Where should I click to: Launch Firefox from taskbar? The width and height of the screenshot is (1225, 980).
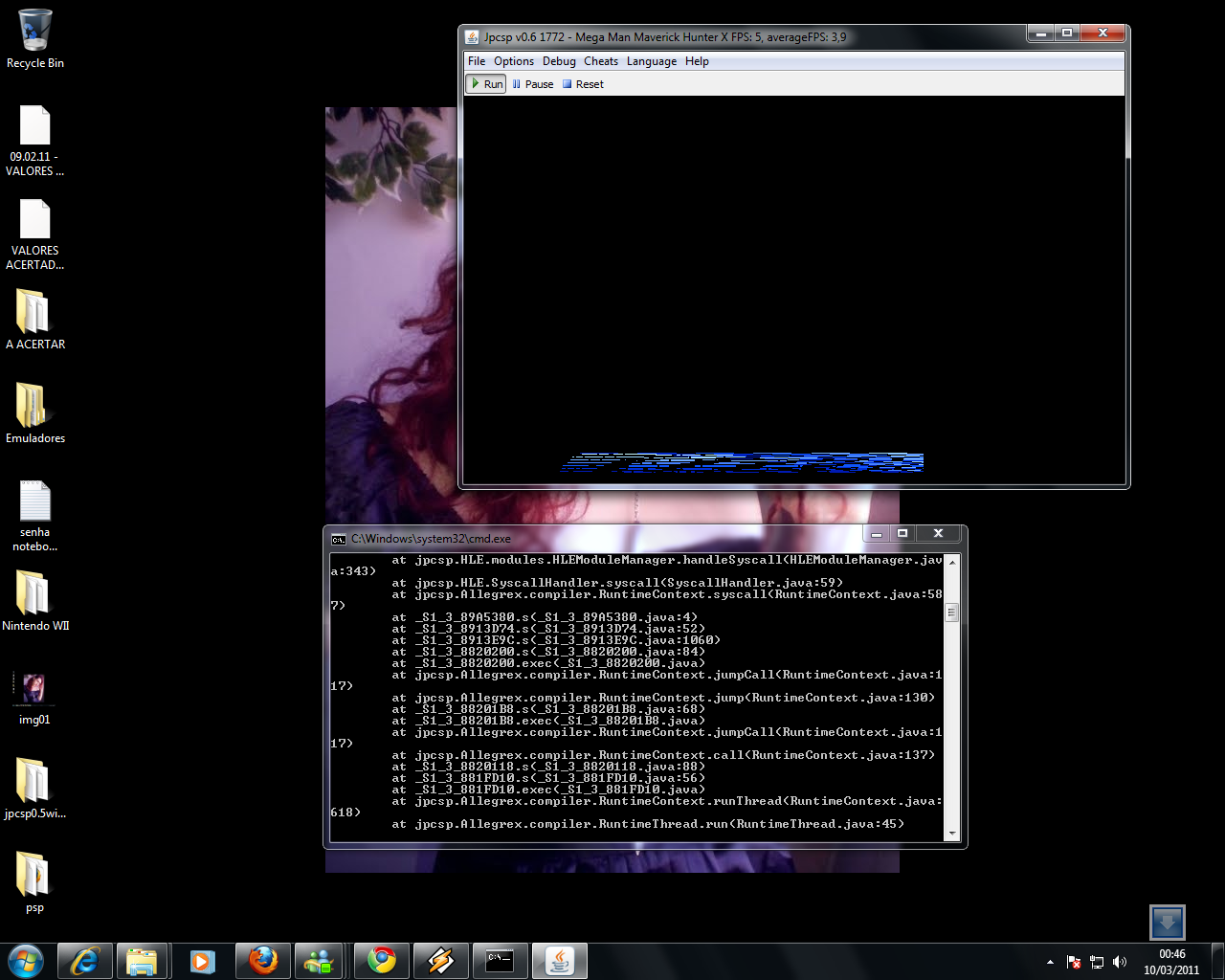[x=263, y=961]
